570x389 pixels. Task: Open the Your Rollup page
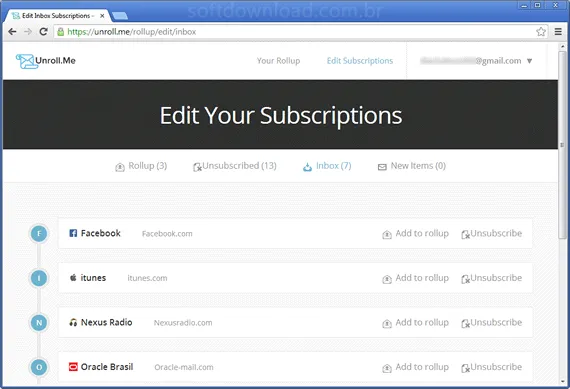click(x=278, y=61)
